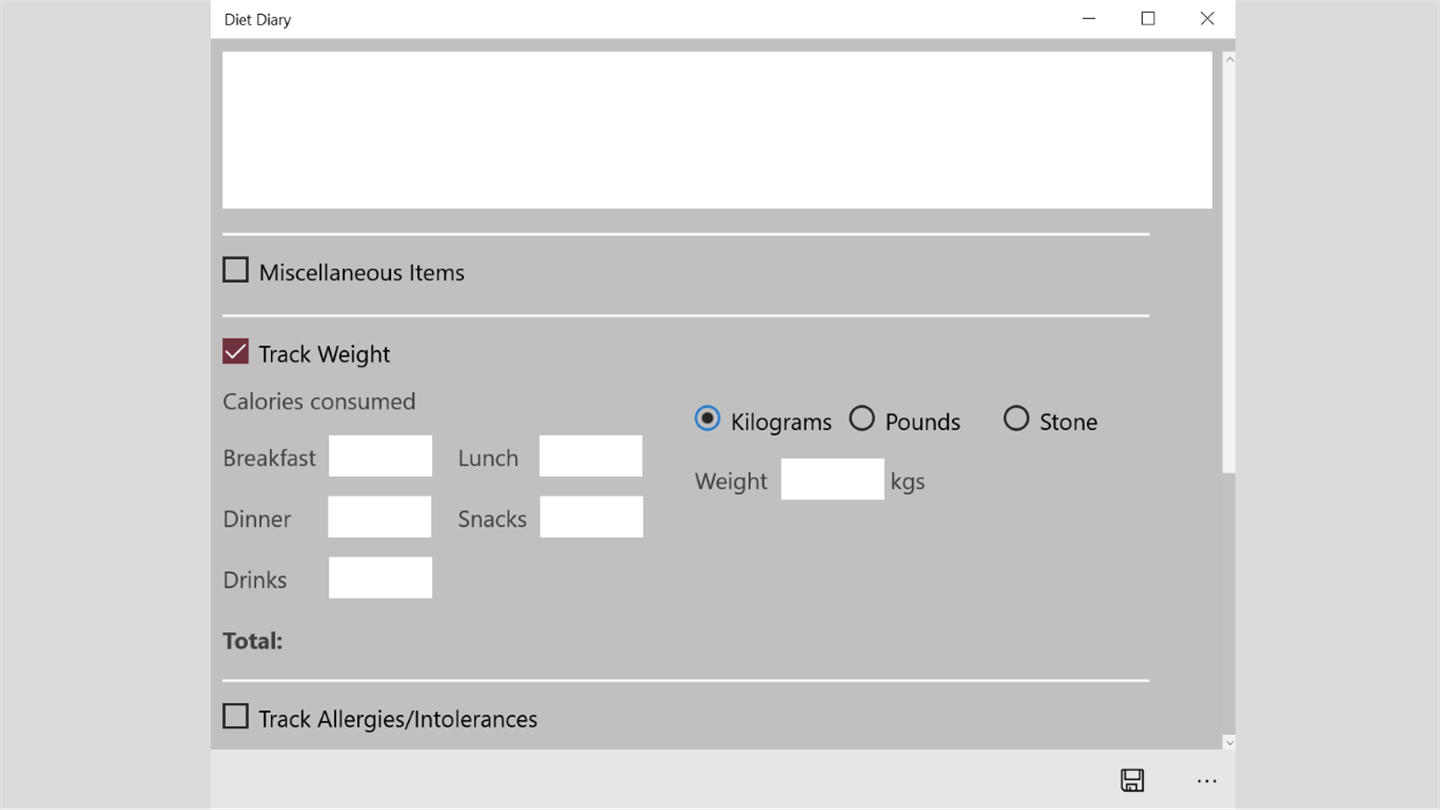Image resolution: width=1440 pixels, height=810 pixels.
Task: Open the more options ellipsis menu
Action: tap(1207, 781)
